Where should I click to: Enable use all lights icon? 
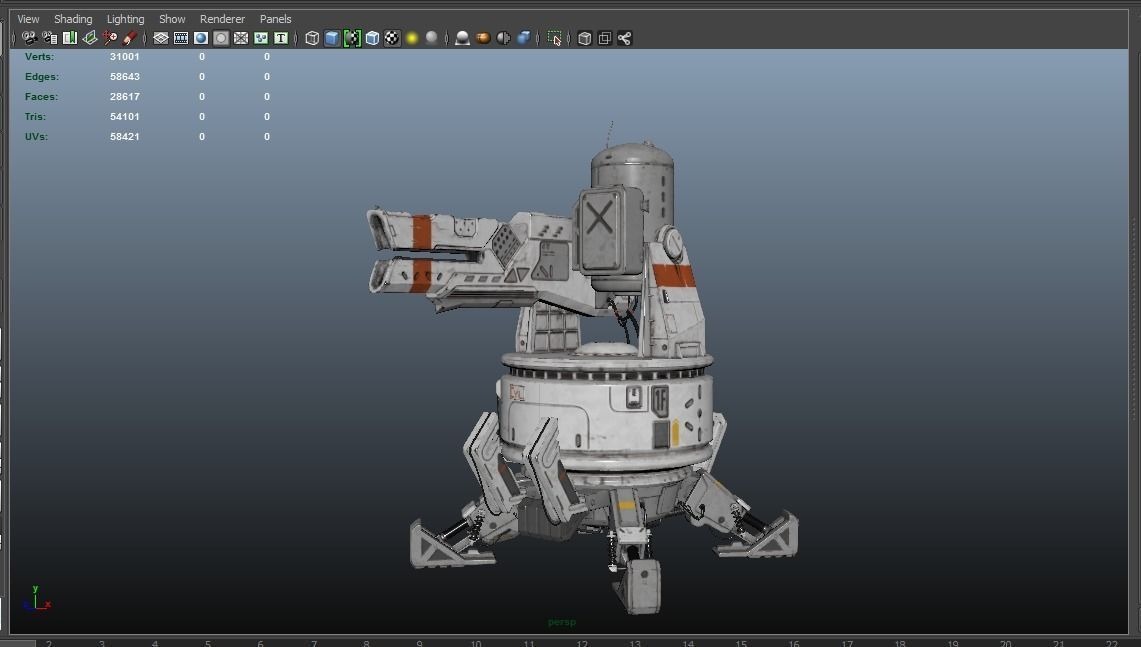click(410, 38)
